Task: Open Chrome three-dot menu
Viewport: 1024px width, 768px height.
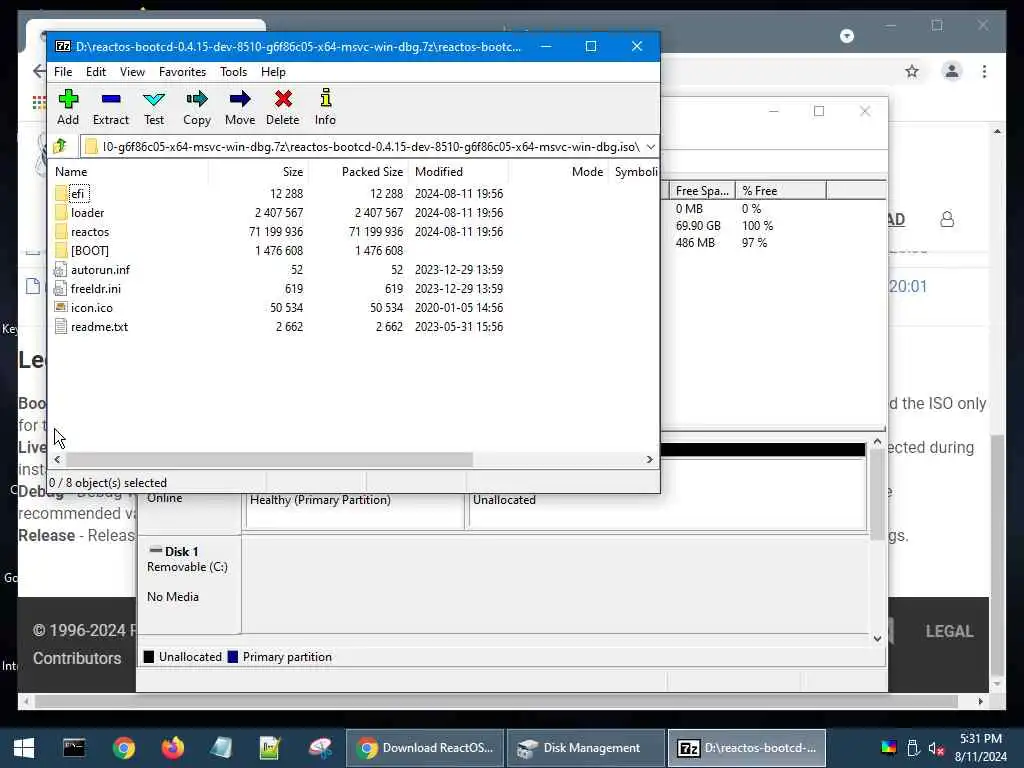Action: 984,71
